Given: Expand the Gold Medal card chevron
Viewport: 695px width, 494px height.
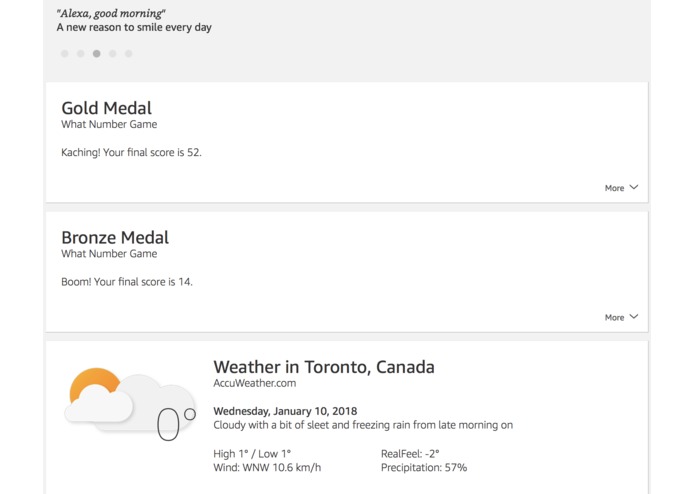Looking at the screenshot, I should [634, 187].
